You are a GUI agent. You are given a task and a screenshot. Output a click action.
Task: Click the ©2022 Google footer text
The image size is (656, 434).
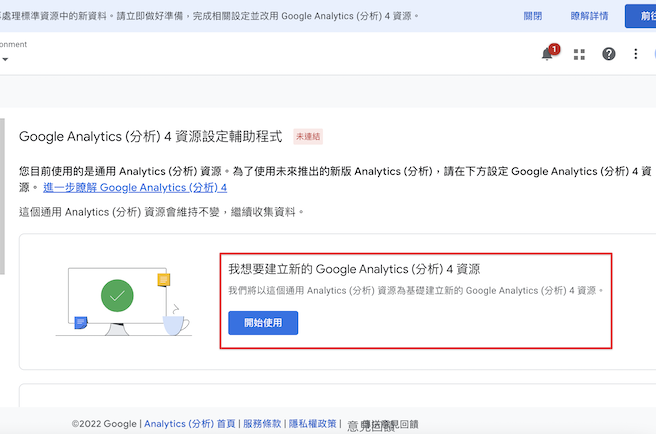pyautogui.click(x=104, y=424)
